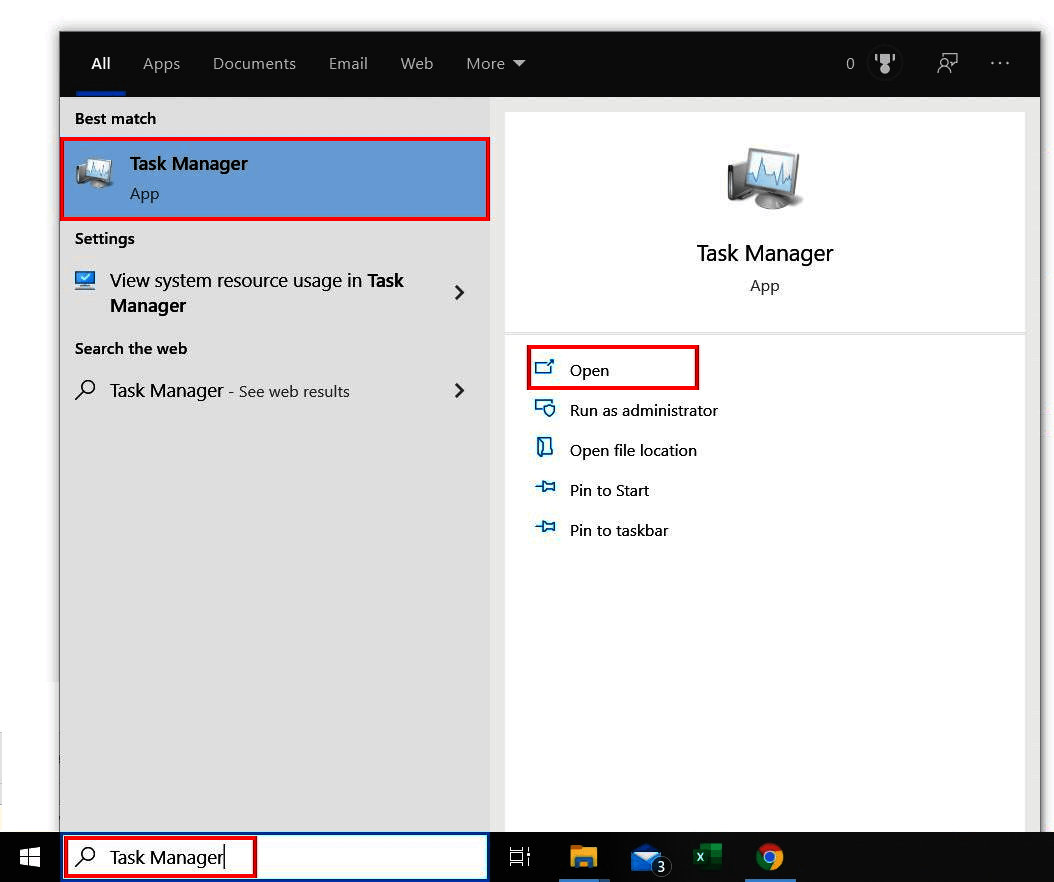The width and height of the screenshot is (1054, 882).
Task: Open the Mail app showing 3 notifications
Action: [645, 857]
